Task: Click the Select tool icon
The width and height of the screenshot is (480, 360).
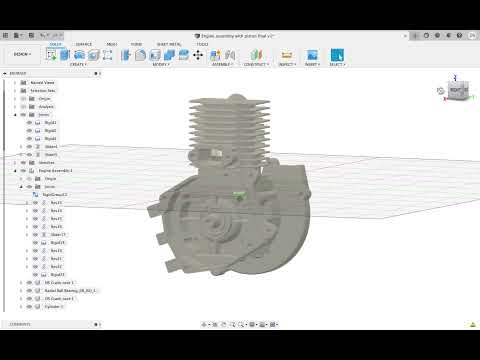Action: click(x=337, y=55)
